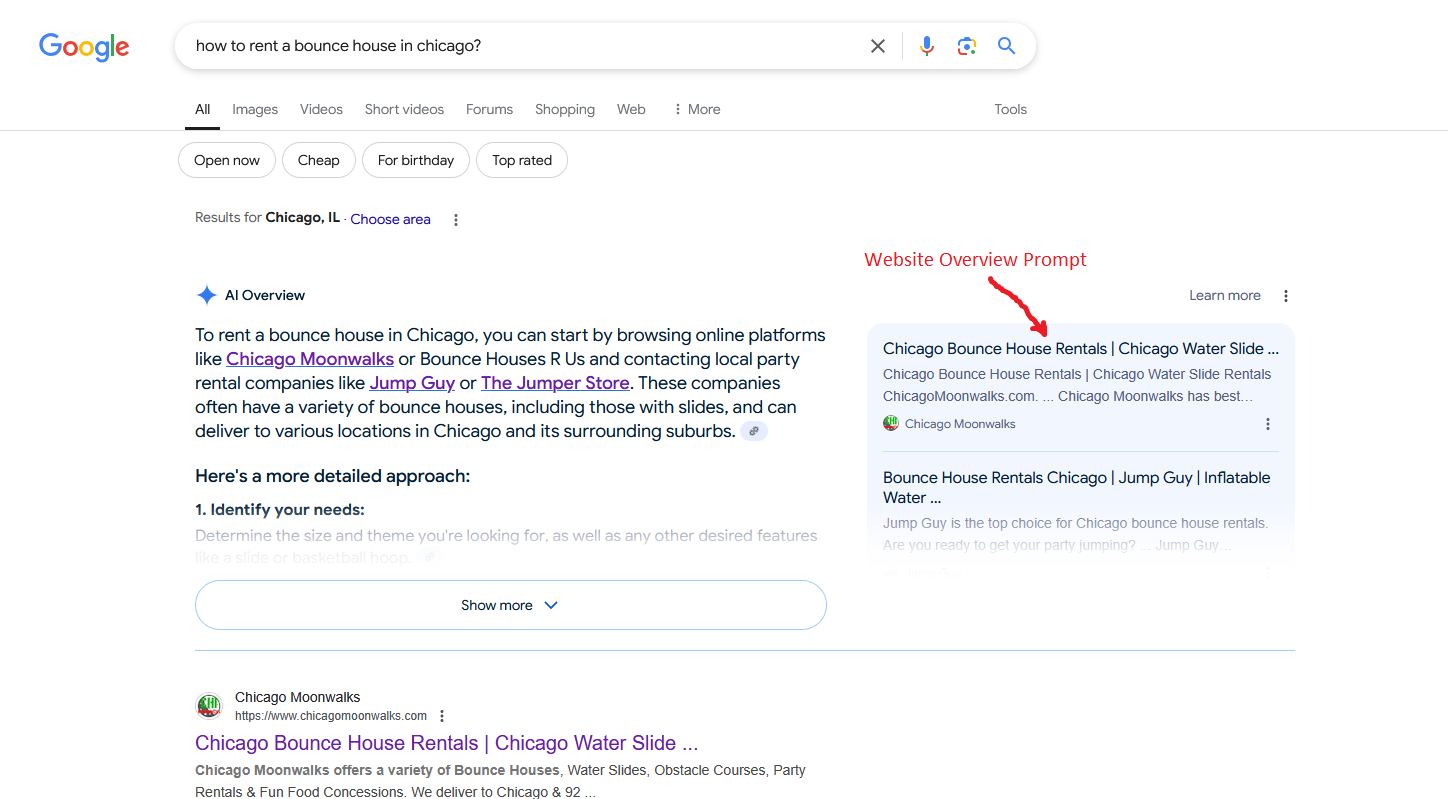This screenshot has height=799, width=1448.
Task: Click the Learn more link
Action: coord(1224,295)
